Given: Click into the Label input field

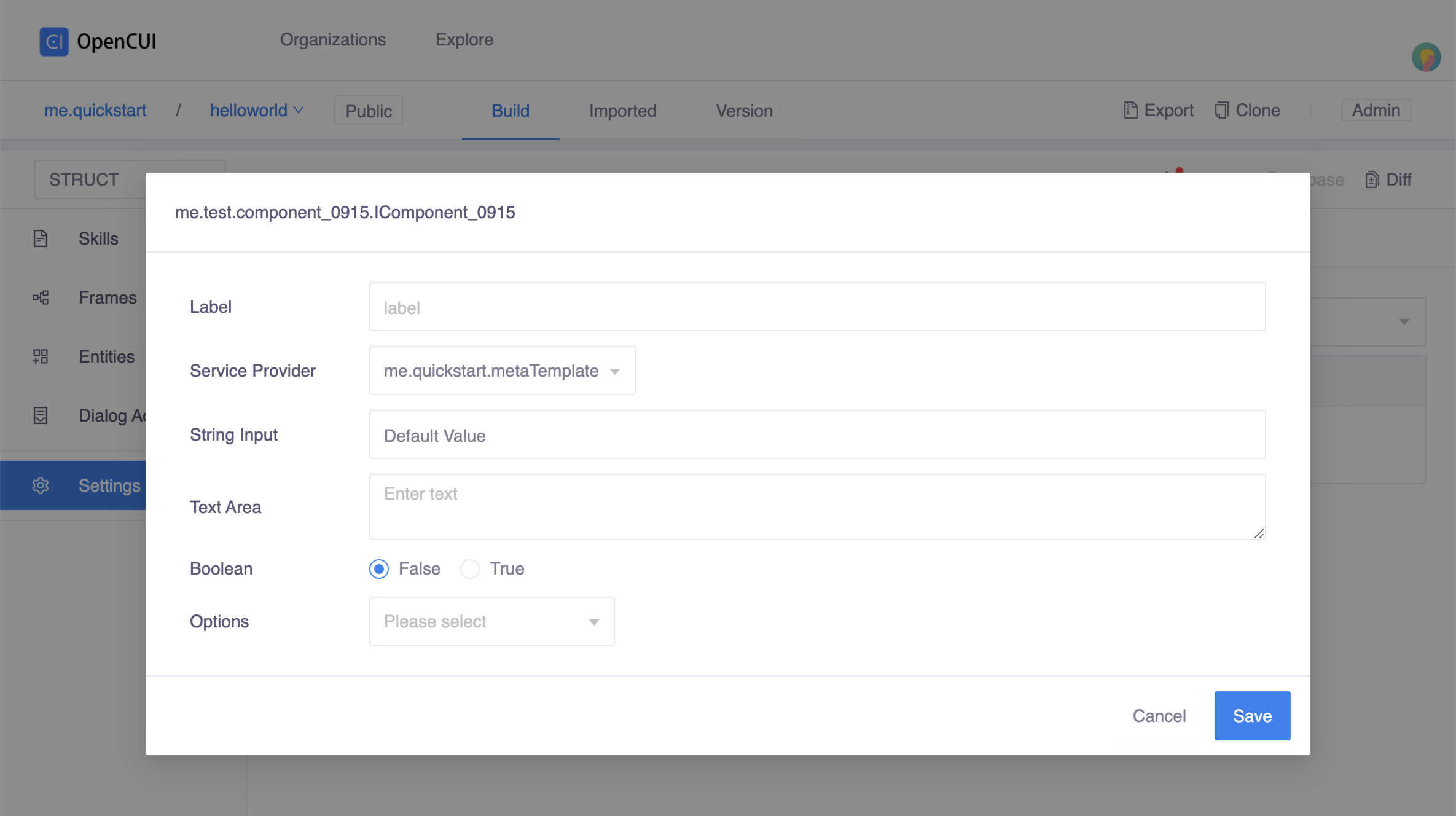Looking at the screenshot, I should (x=817, y=307).
